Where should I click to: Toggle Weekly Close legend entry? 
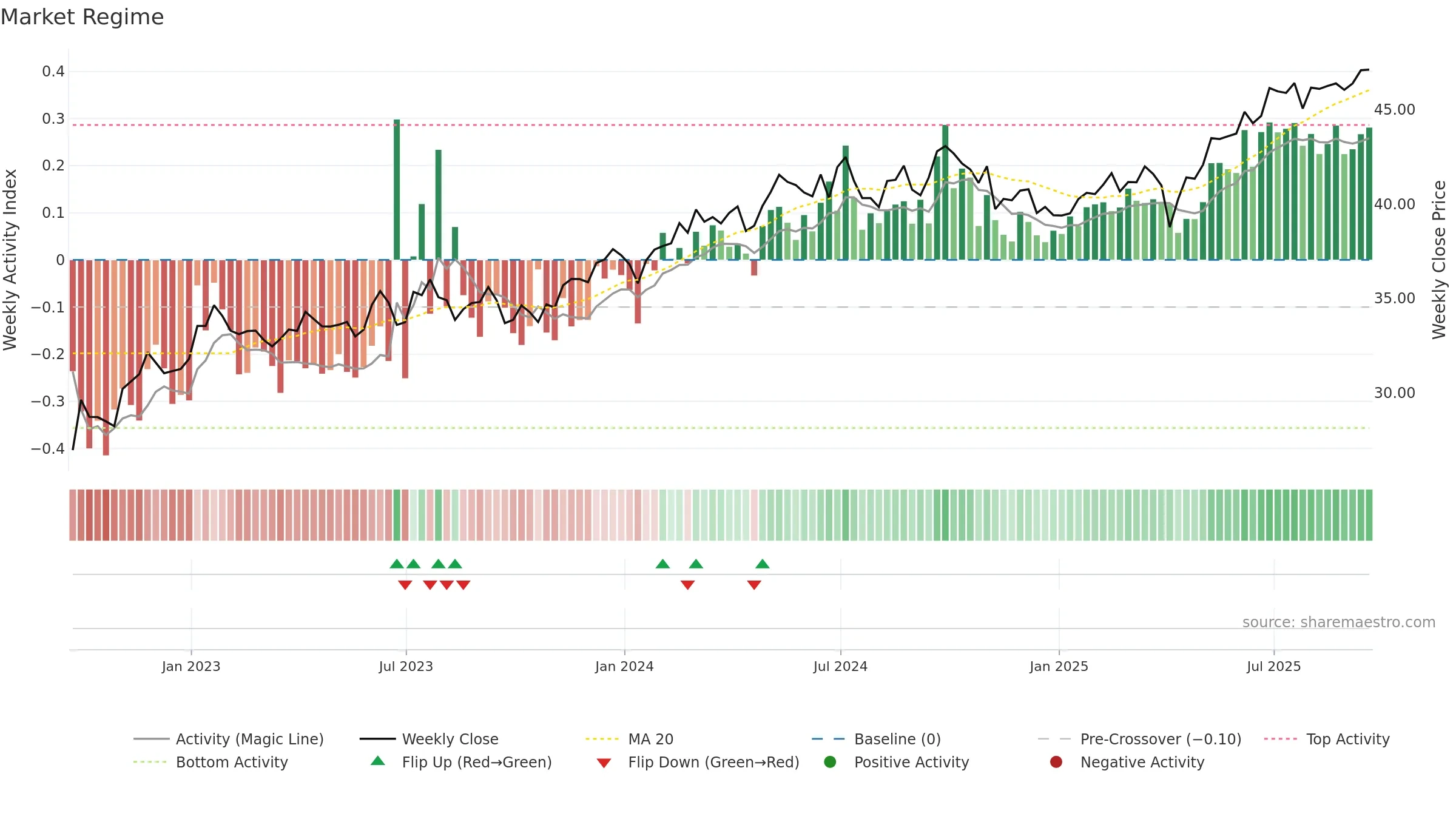429,739
